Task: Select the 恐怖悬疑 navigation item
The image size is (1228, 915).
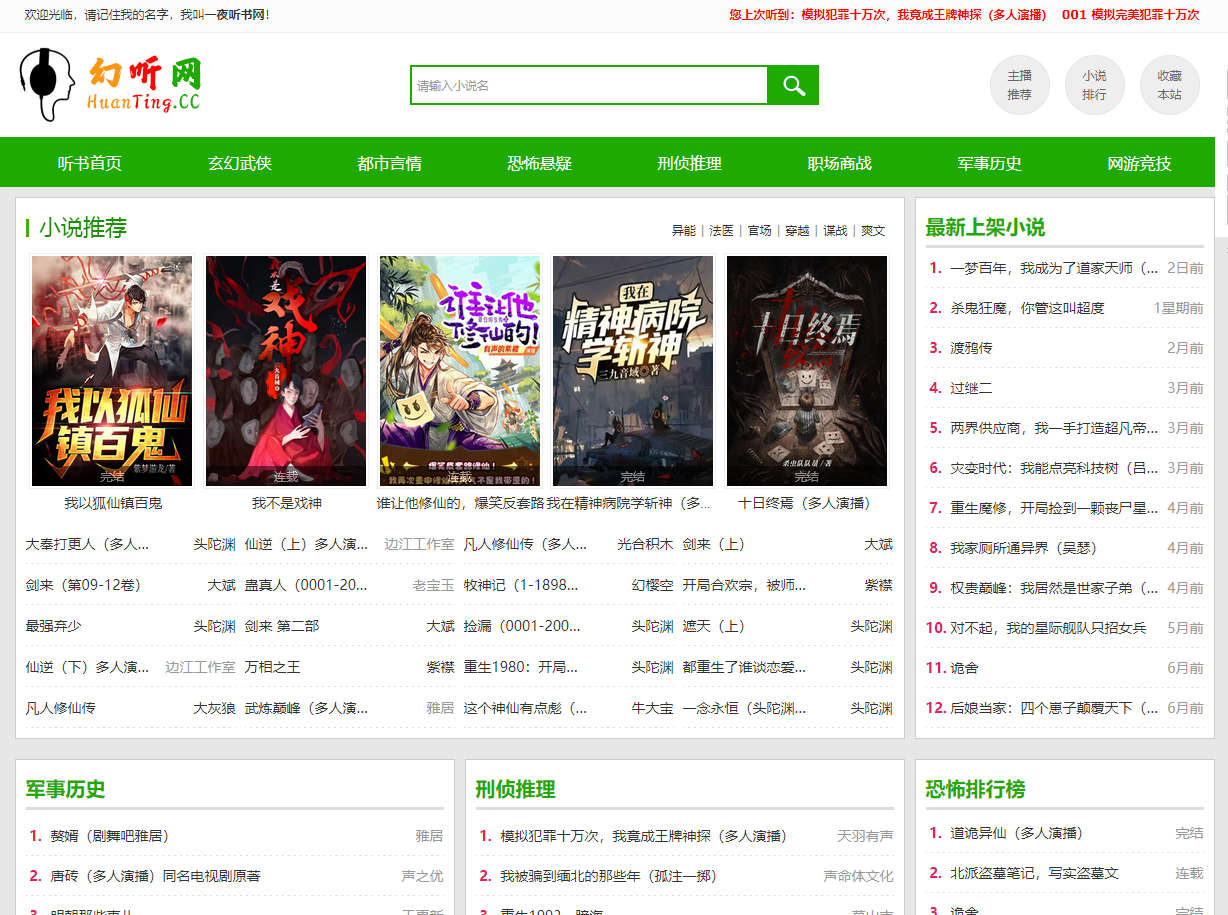Action: pyautogui.click(x=540, y=163)
